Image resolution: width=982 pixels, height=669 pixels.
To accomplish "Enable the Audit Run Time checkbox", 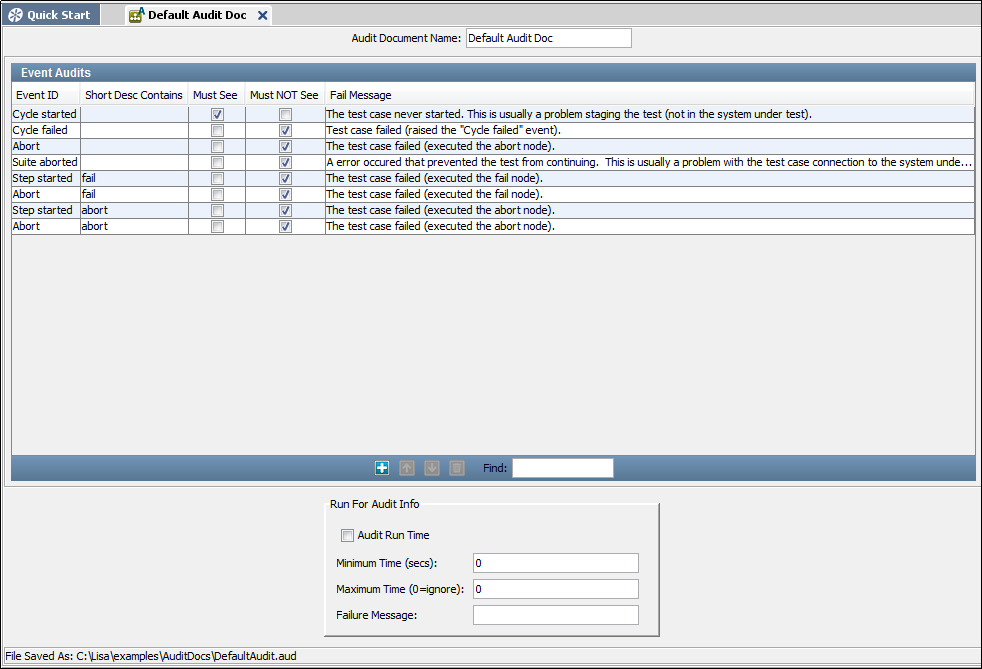I will pyautogui.click(x=347, y=536).
